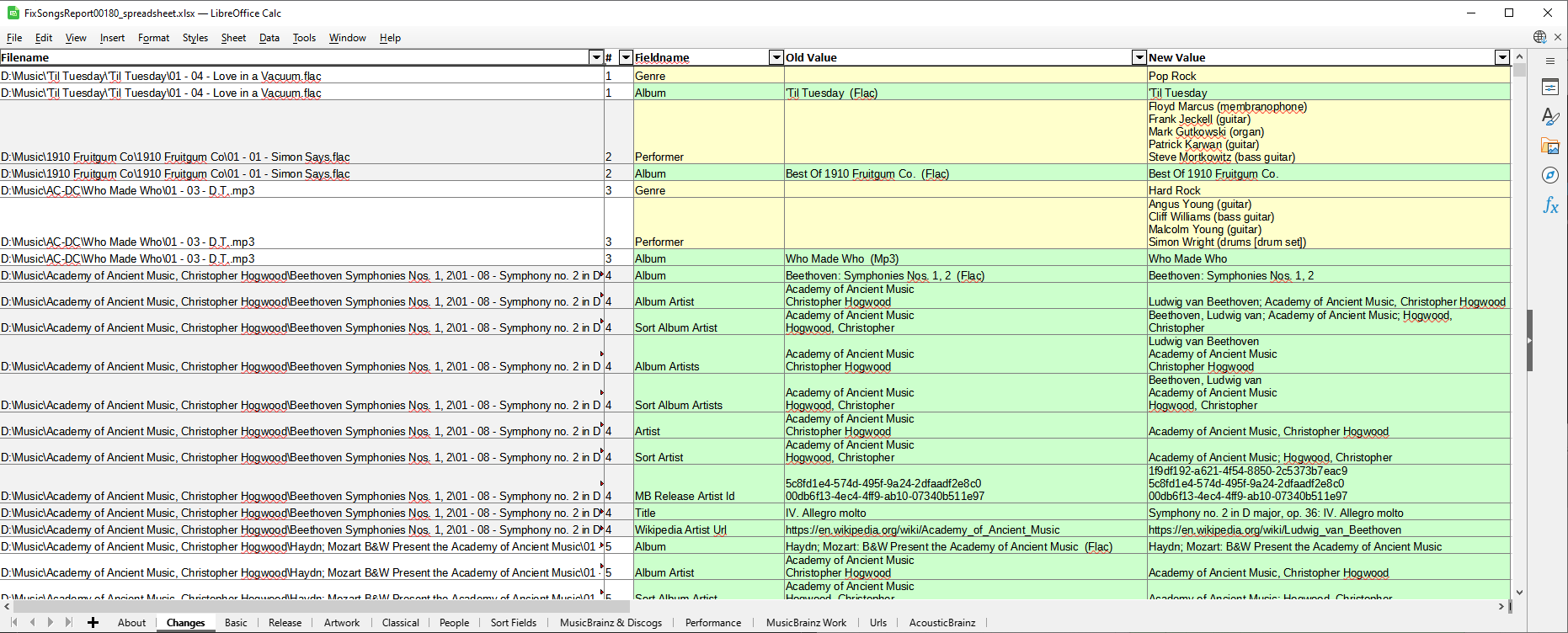Go to previous sheet tab arrow
Viewport: 1568px width, 633px height.
(32, 622)
